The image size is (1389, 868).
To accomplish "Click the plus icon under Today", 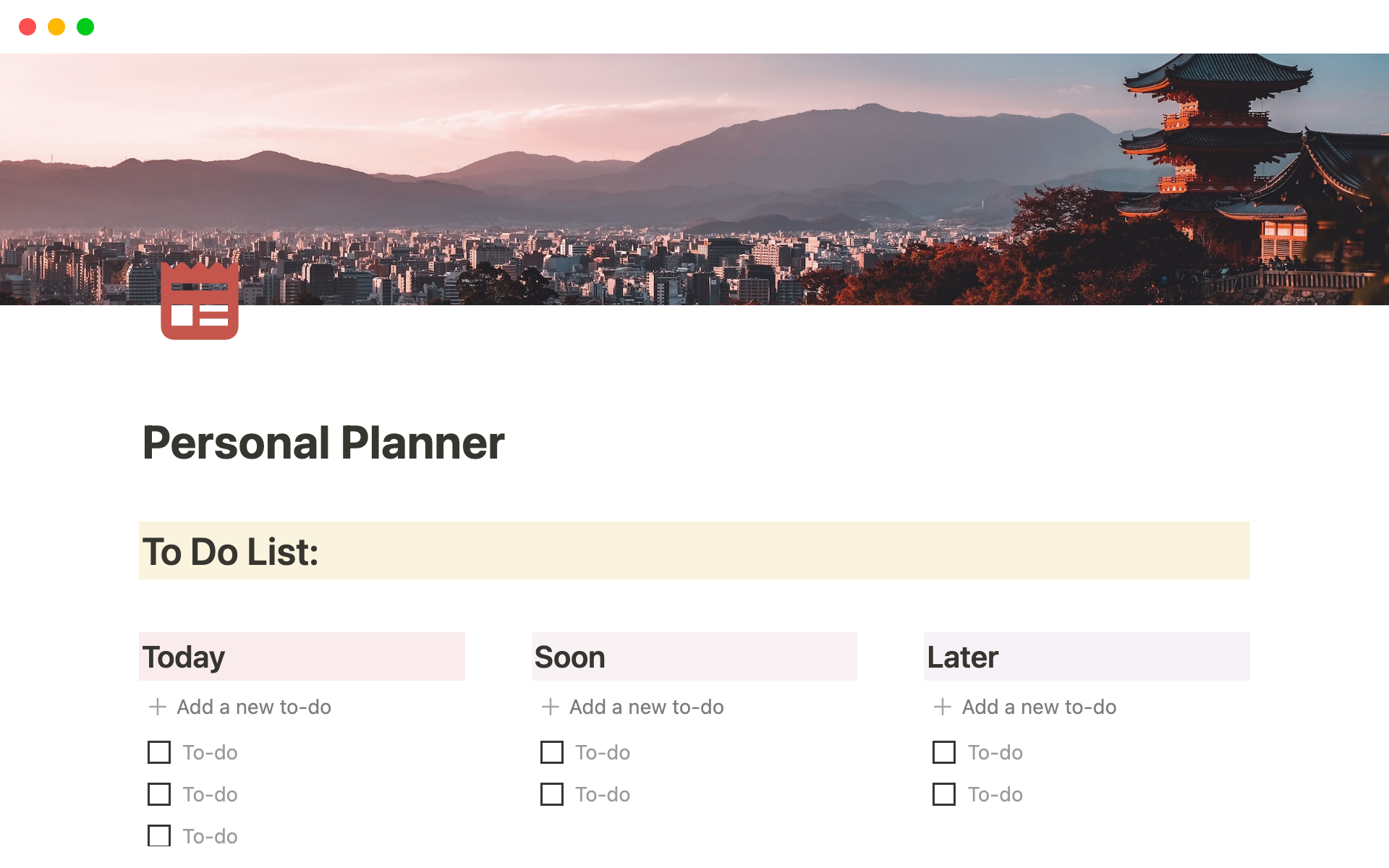I will pyautogui.click(x=158, y=707).
